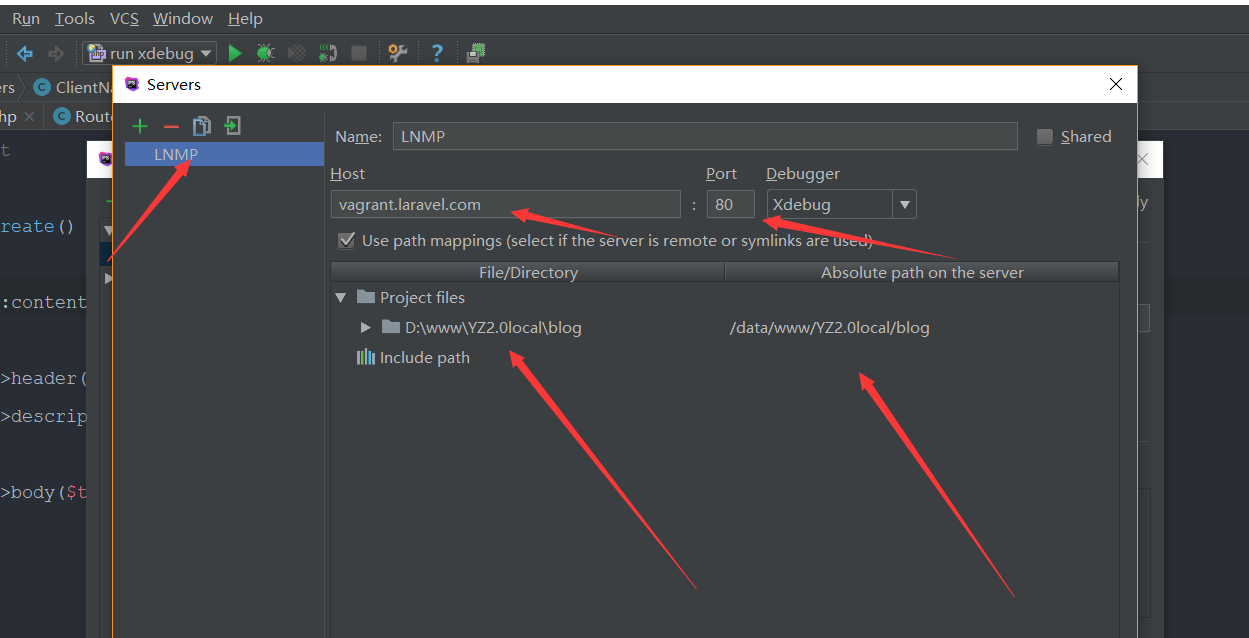1249x638 pixels.
Task: Click the memory chip save icon
Action: [477, 53]
